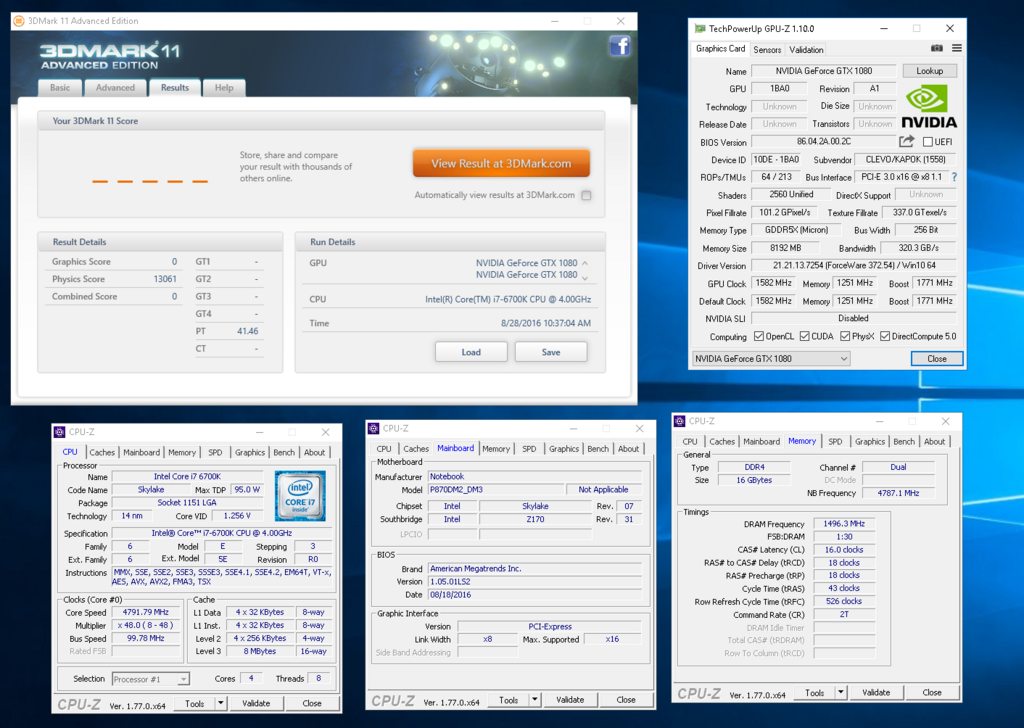Image resolution: width=1024 pixels, height=728 pixels.
Task: Click the Save button in 3DMark 11
Action: 551,352
